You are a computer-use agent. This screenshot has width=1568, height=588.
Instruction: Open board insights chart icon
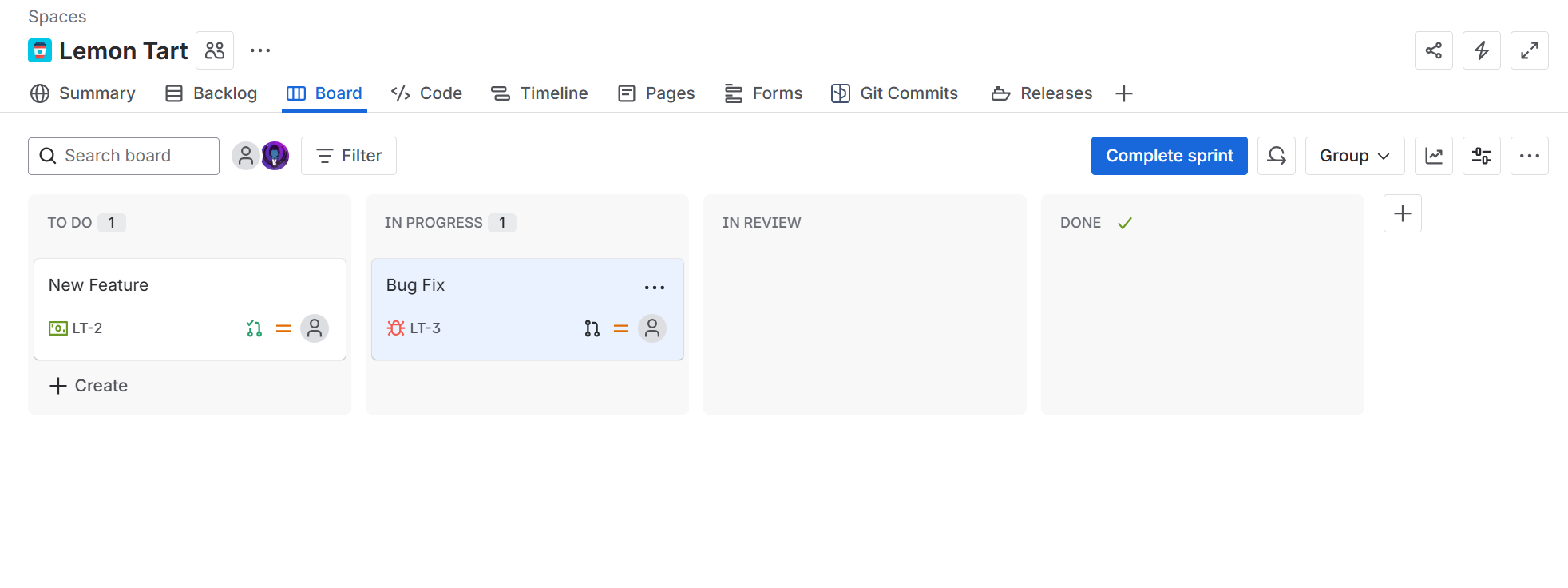click(1433, 156)
